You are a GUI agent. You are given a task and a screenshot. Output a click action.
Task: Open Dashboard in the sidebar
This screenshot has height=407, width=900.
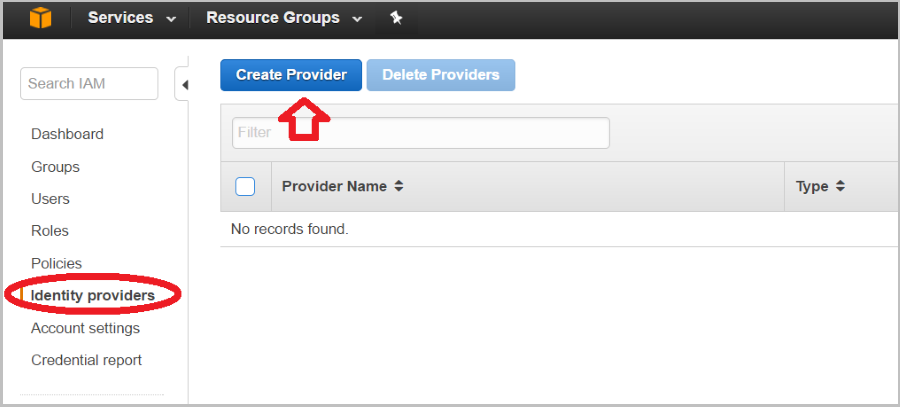[67, 134]
